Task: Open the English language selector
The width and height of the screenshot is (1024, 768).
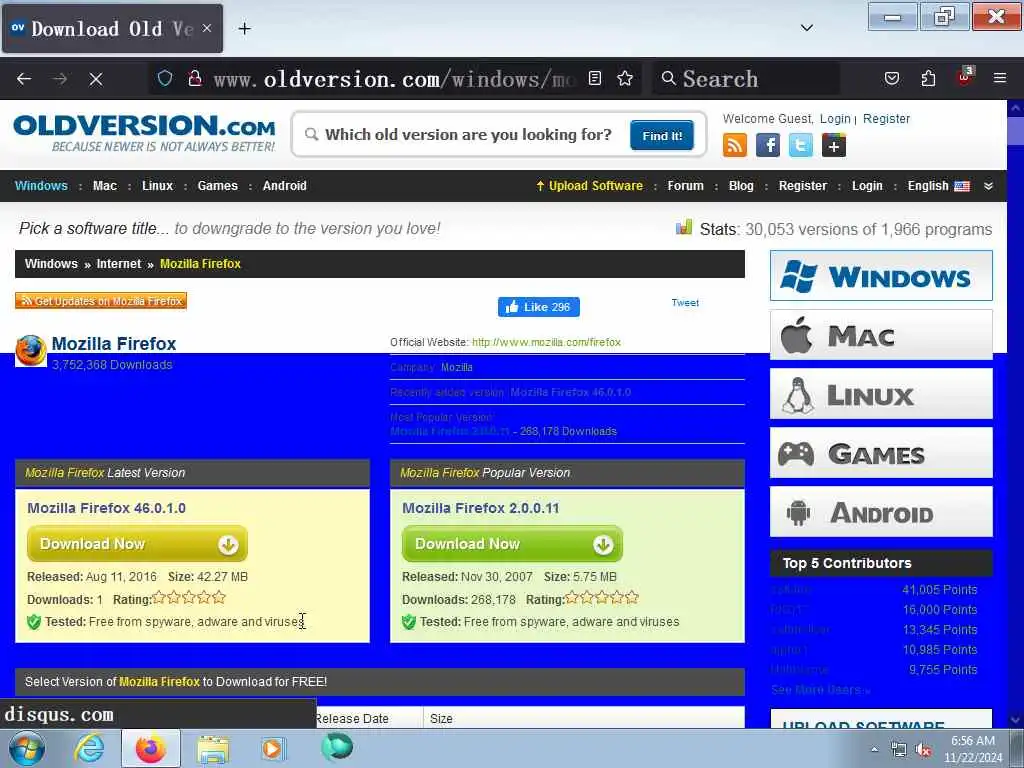Action: (938, 185)
